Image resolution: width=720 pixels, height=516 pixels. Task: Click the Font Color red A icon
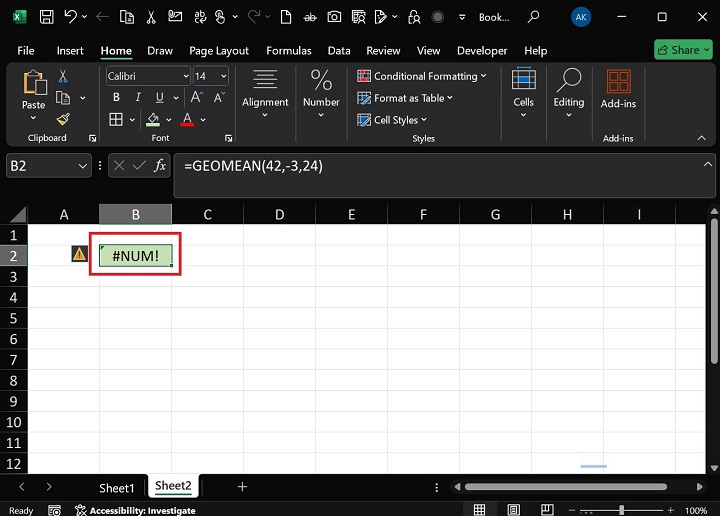(x=187, y=120)
